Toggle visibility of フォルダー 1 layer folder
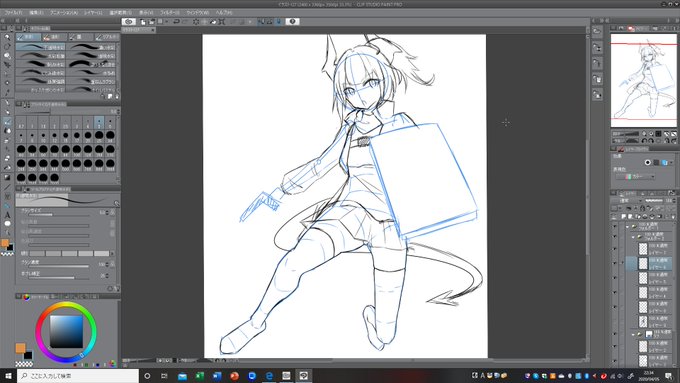 615,226
